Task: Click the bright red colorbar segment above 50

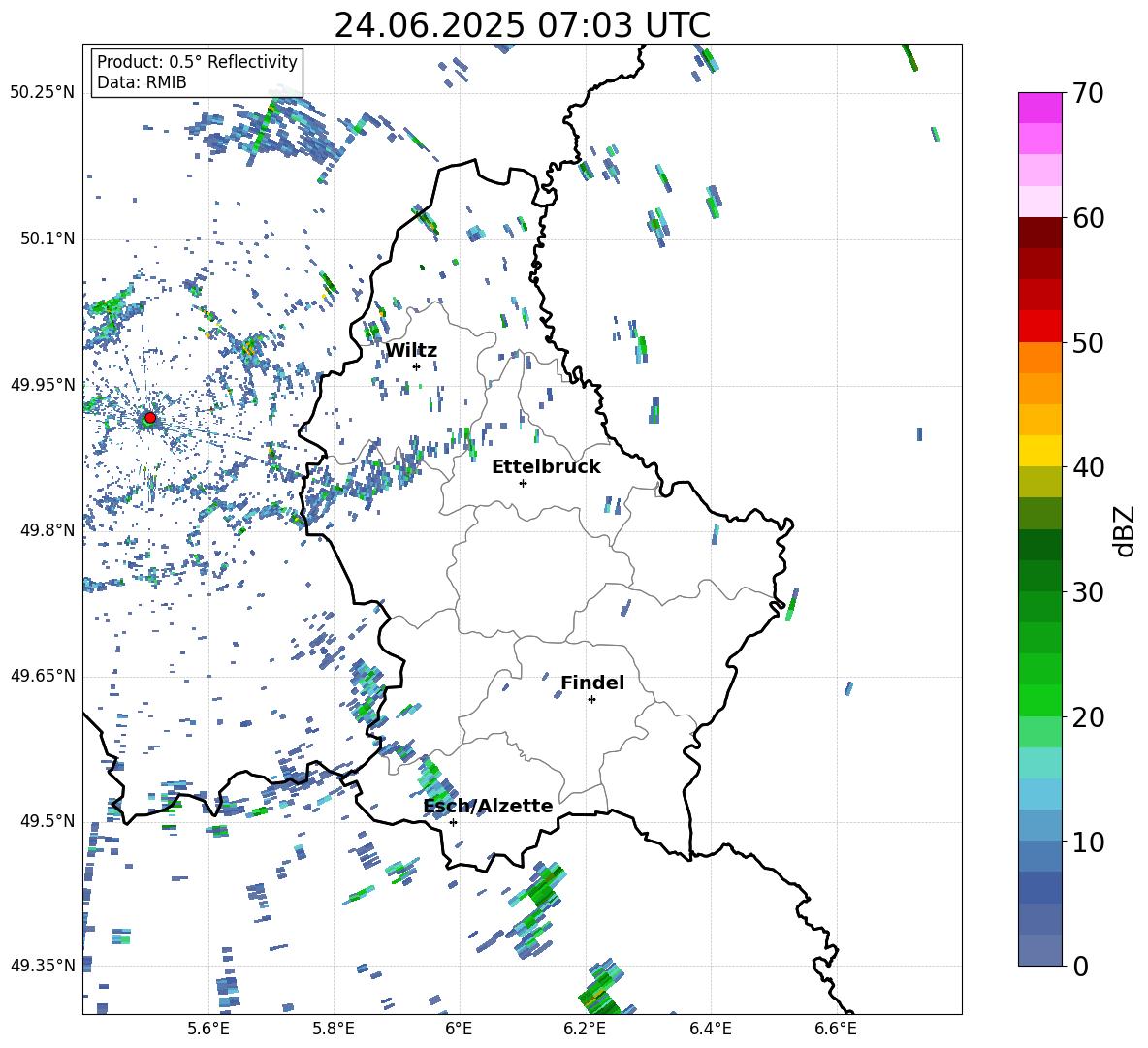Action: pyautogui.click(x=1039, y=327)
